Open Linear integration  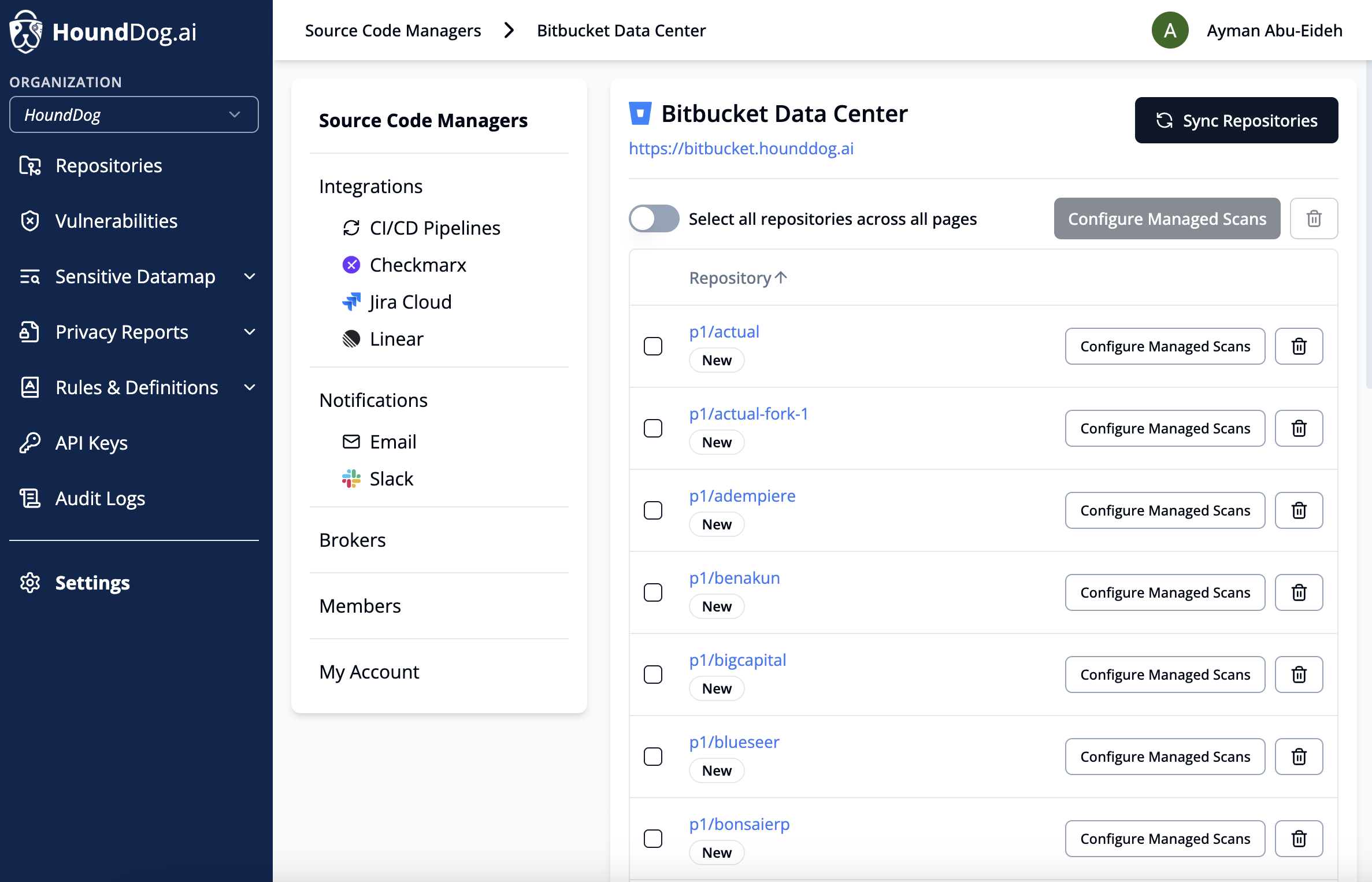pyautogui.click(x=396, y=339)
